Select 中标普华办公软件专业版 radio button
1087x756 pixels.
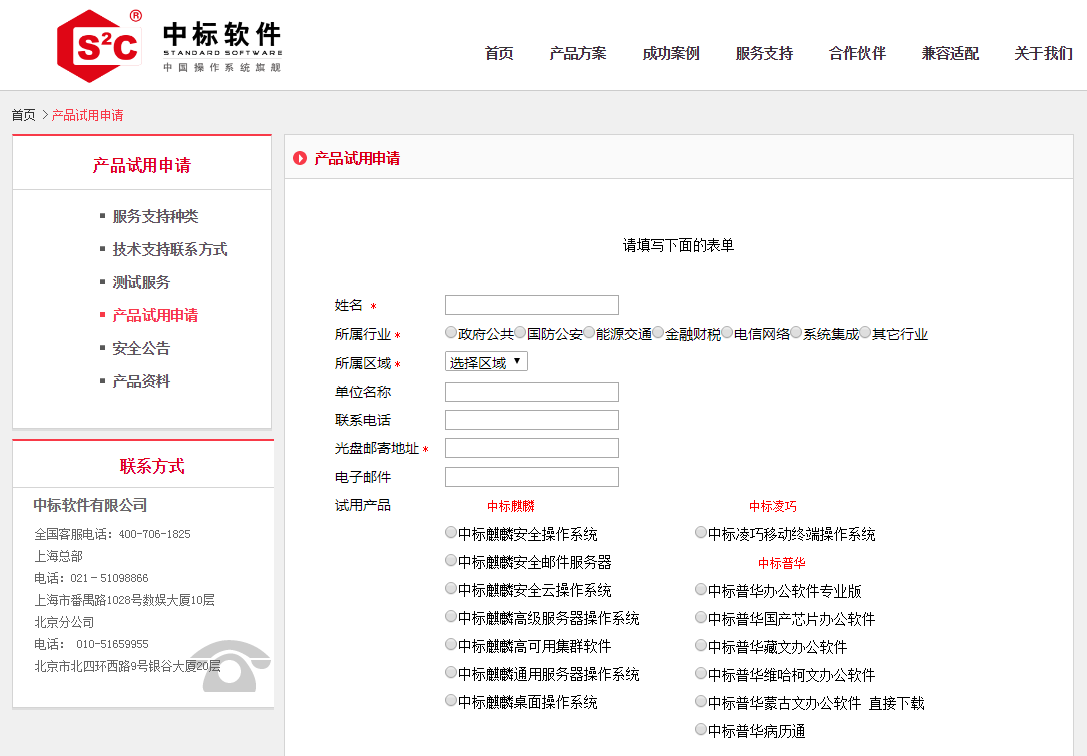tap(701, 589)
